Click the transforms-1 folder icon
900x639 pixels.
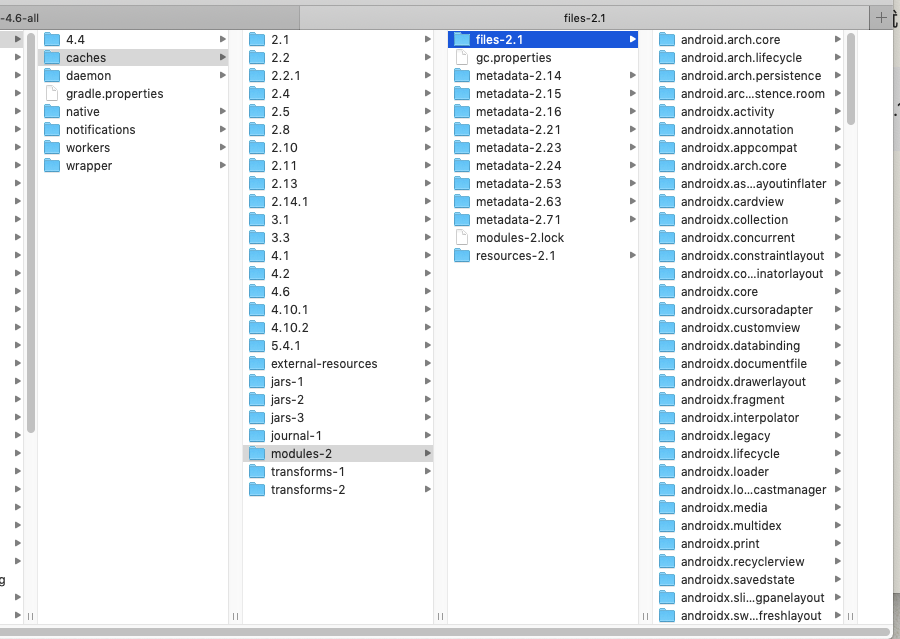(x=257, y=471)
